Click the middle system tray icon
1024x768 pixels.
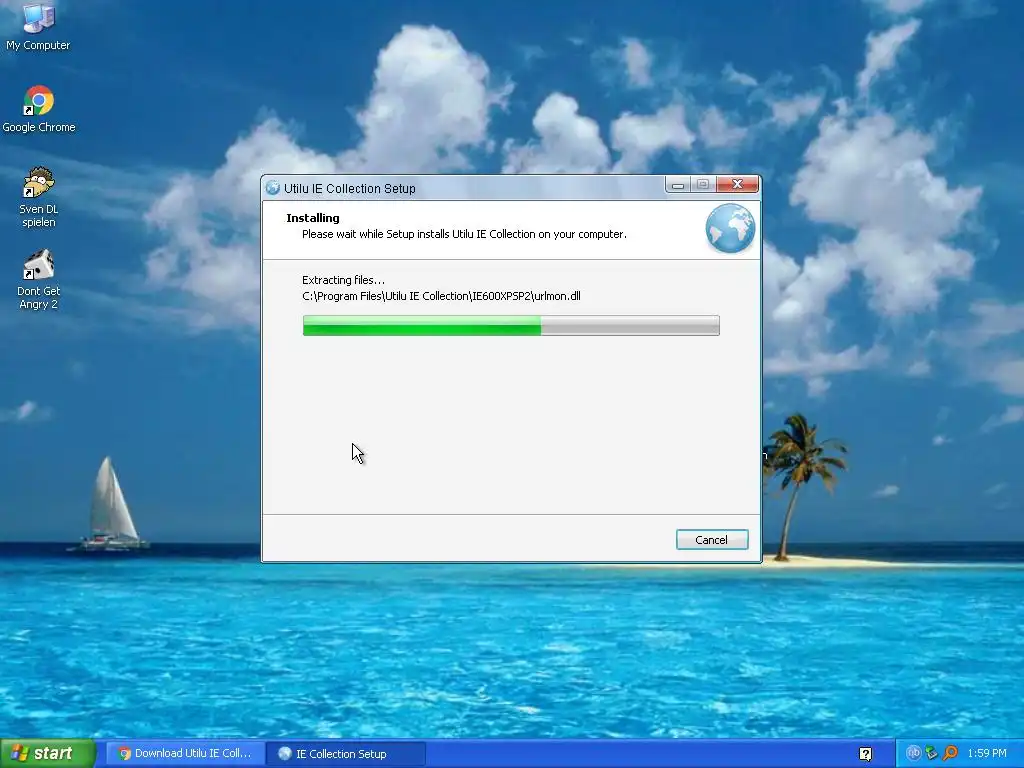coord(931,753)
